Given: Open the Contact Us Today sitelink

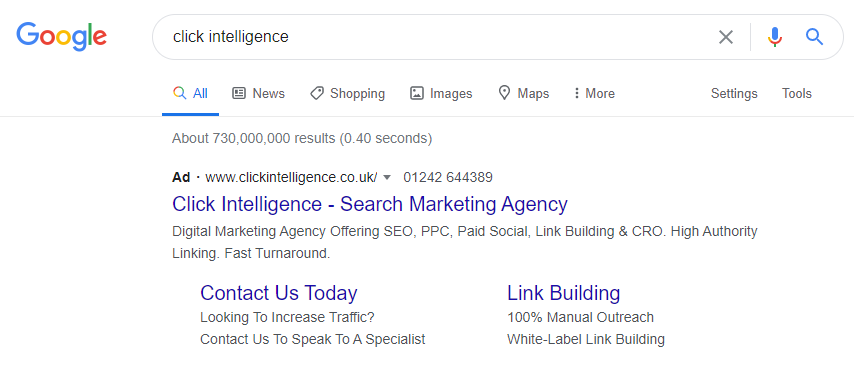Looking at the screenshot, I should pos(279,293).
